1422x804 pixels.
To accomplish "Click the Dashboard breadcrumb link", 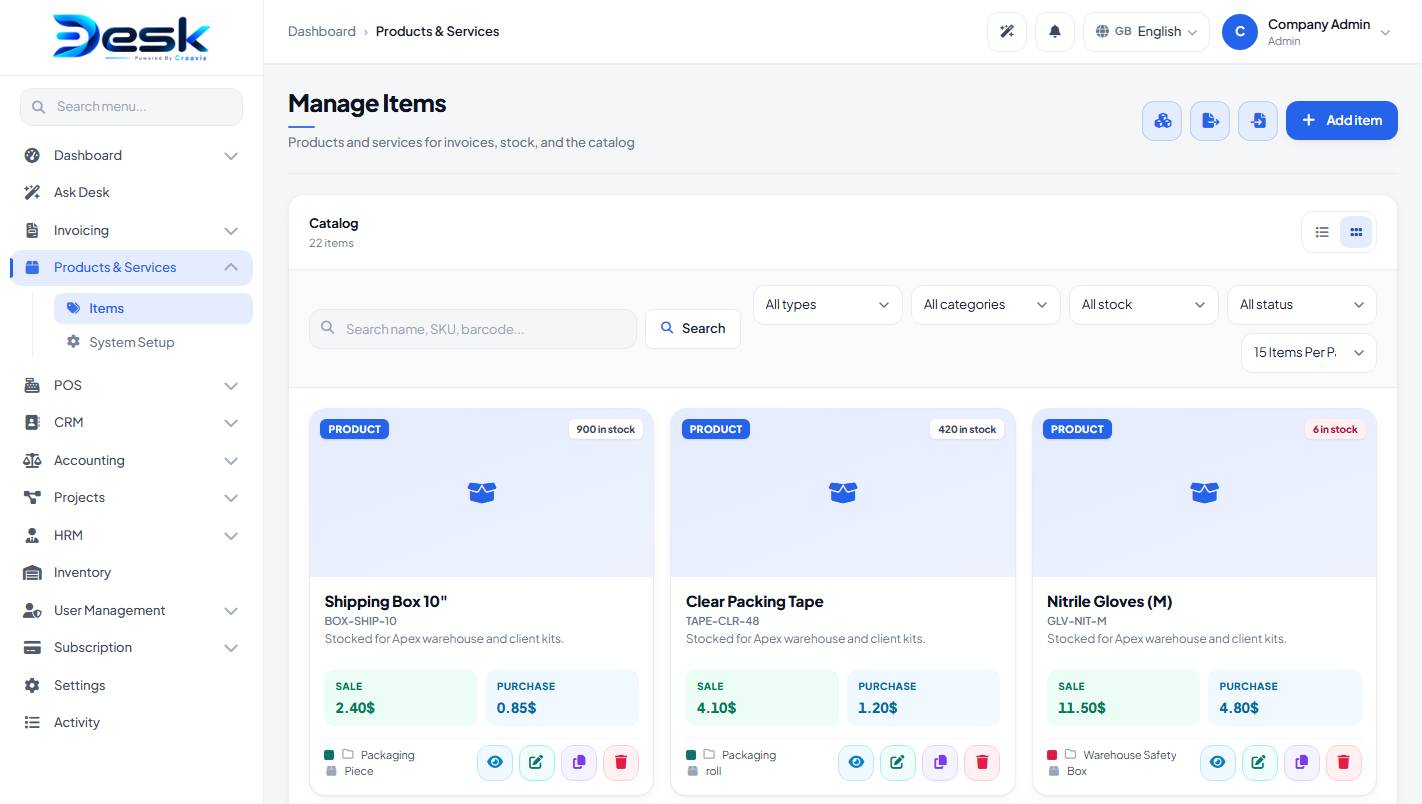I will click(x=322, y=32).
